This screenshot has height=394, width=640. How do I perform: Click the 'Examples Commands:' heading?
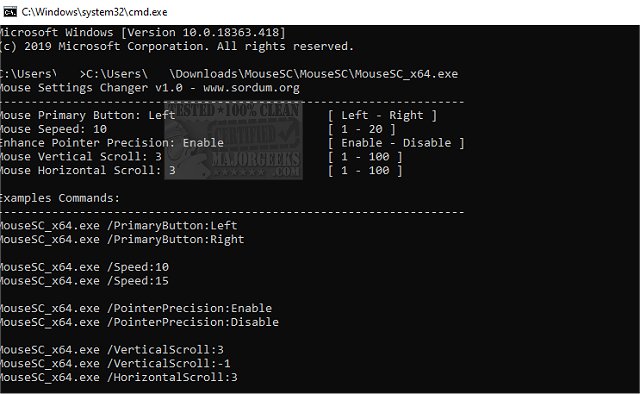click(x=60, y=198)
